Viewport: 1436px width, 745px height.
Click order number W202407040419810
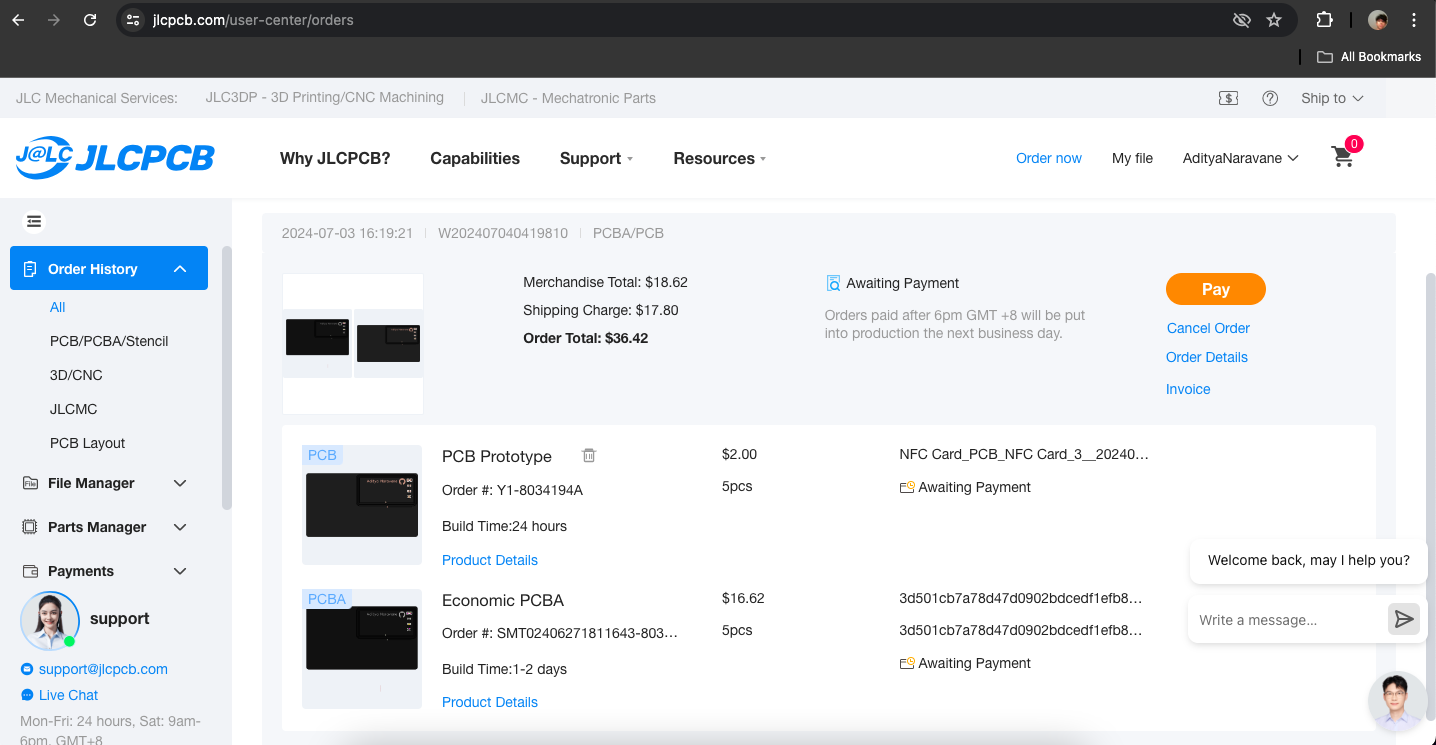[x=503, y=233]
